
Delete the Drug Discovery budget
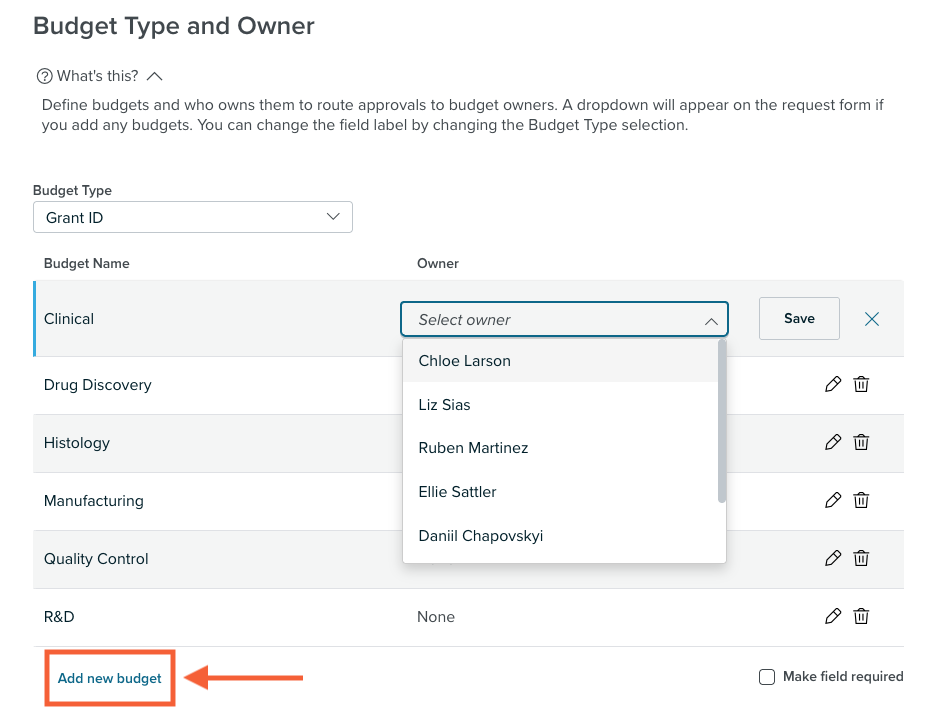(x=861, y=384)
